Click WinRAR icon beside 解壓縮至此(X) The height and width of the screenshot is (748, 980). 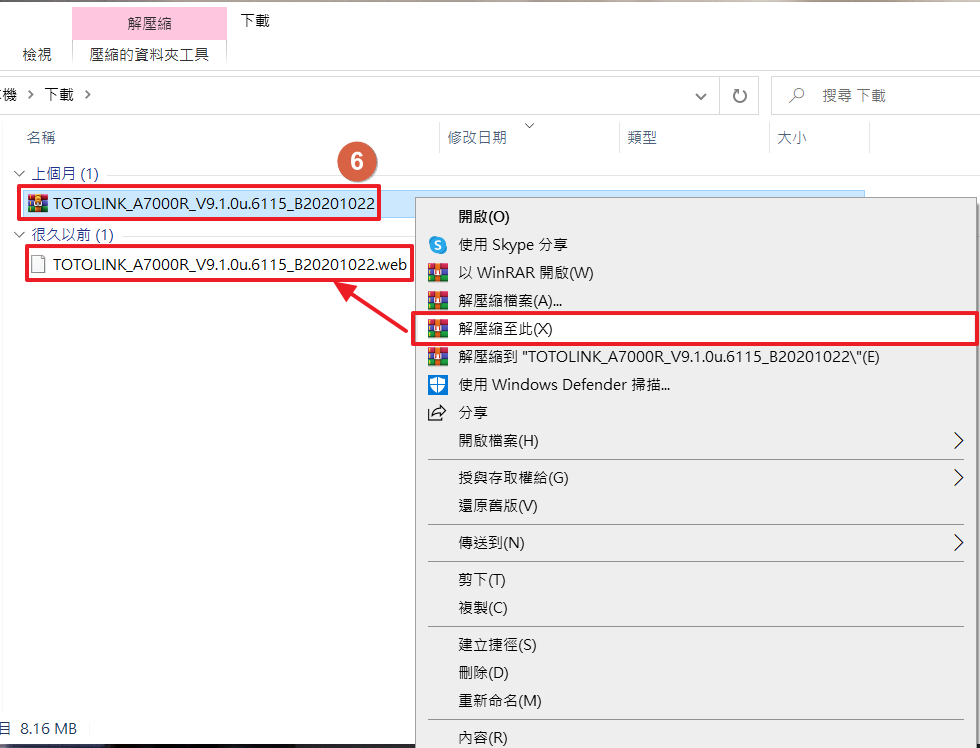point(438,329)
